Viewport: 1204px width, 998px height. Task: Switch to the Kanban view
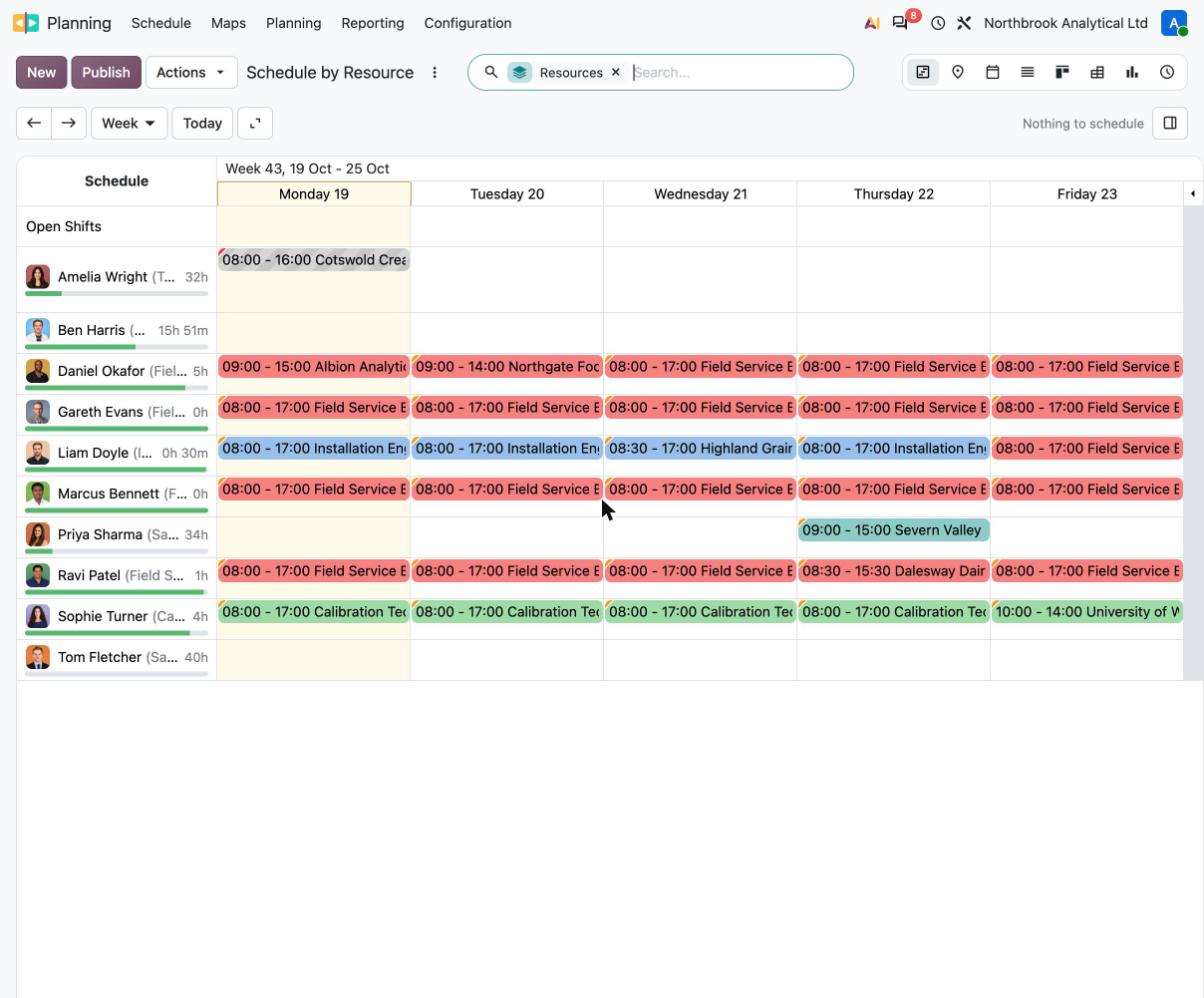point(1062,72)
